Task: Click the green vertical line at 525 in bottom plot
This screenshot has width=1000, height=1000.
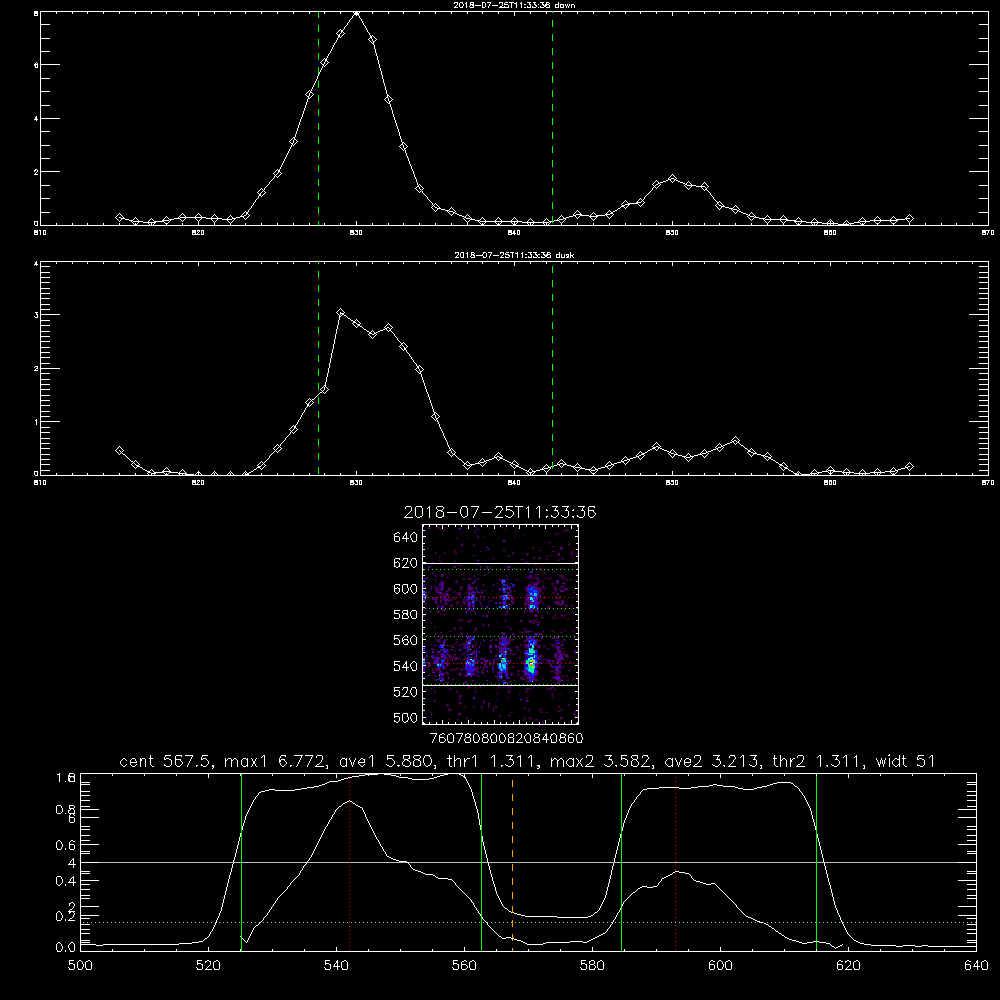Action: [241, 862]
